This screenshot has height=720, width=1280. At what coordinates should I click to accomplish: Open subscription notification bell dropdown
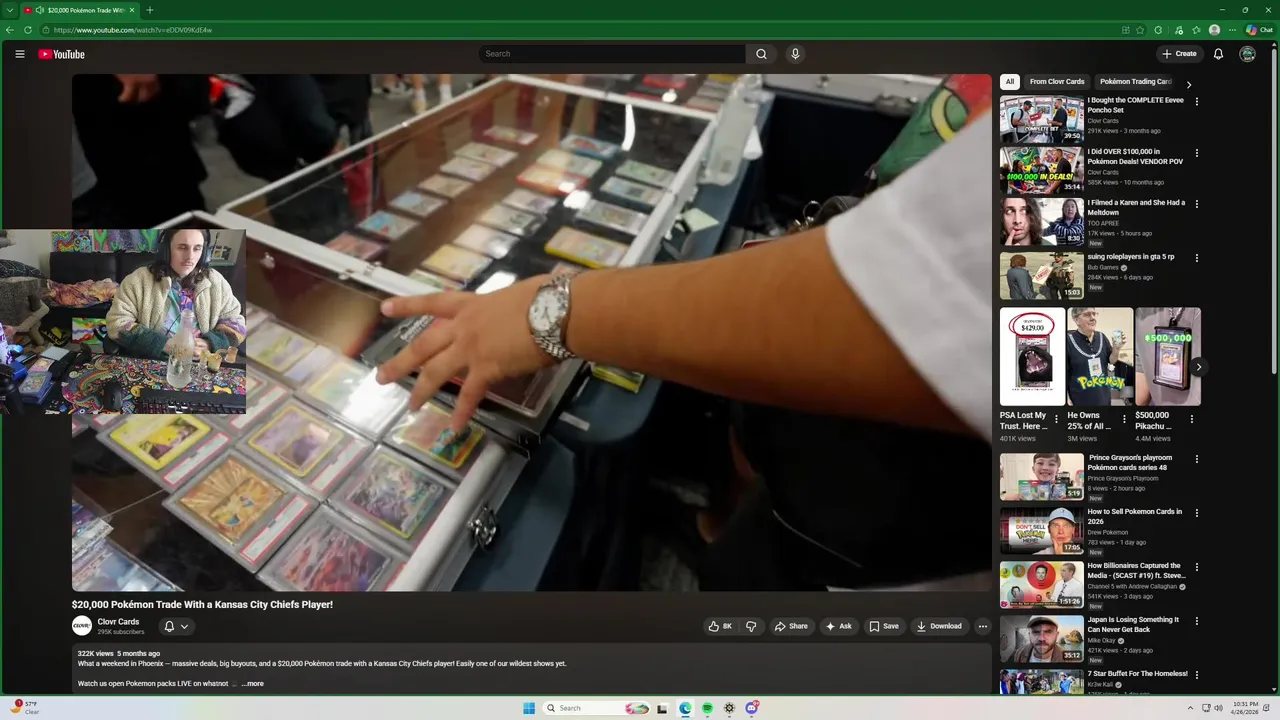coord(176,626)
